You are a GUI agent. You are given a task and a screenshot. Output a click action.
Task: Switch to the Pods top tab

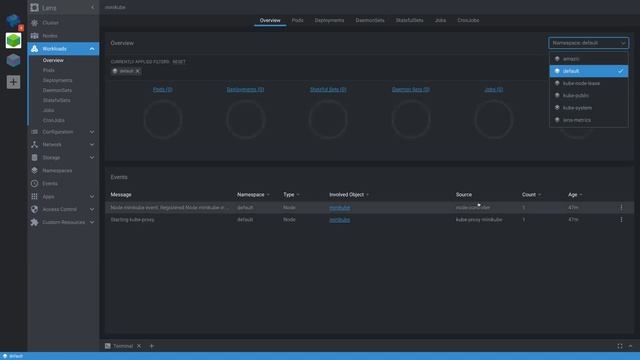click(x=298, y=20)
